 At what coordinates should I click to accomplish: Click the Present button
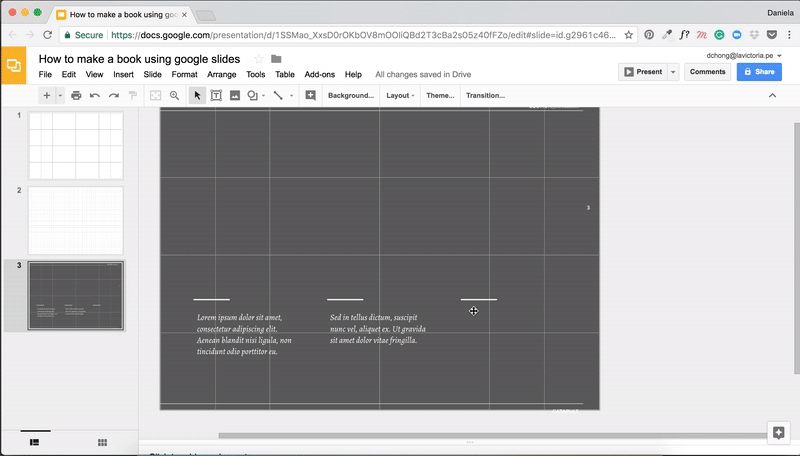point(643,72)
